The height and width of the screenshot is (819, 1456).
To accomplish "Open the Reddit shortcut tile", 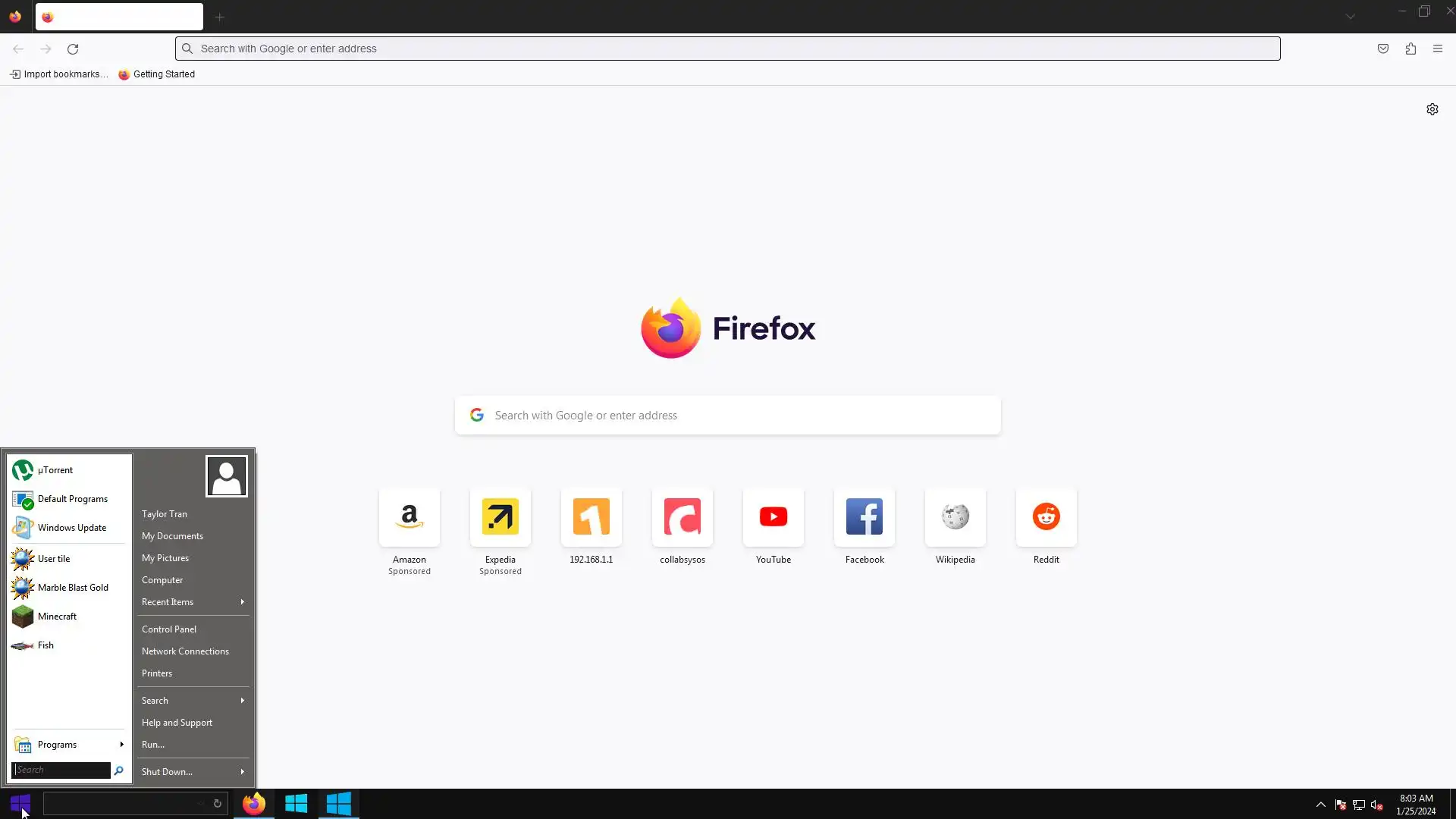I will pos(1046,517).
